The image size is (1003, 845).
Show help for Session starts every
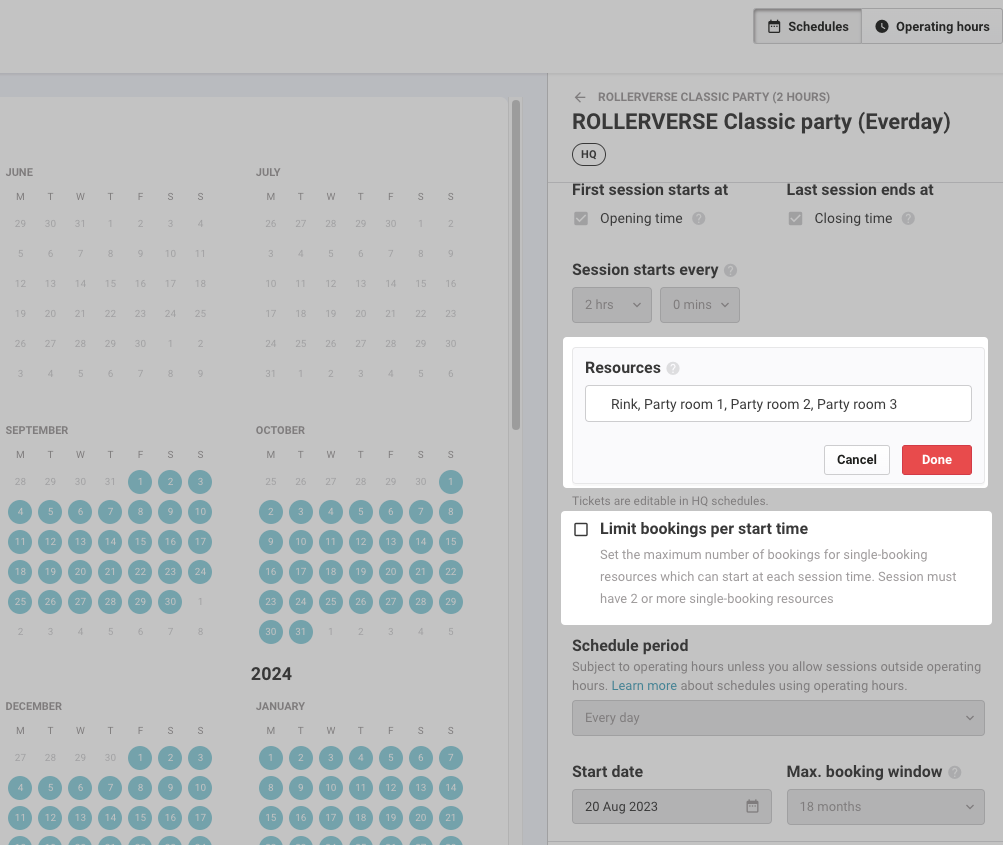(x=731, y=271)
